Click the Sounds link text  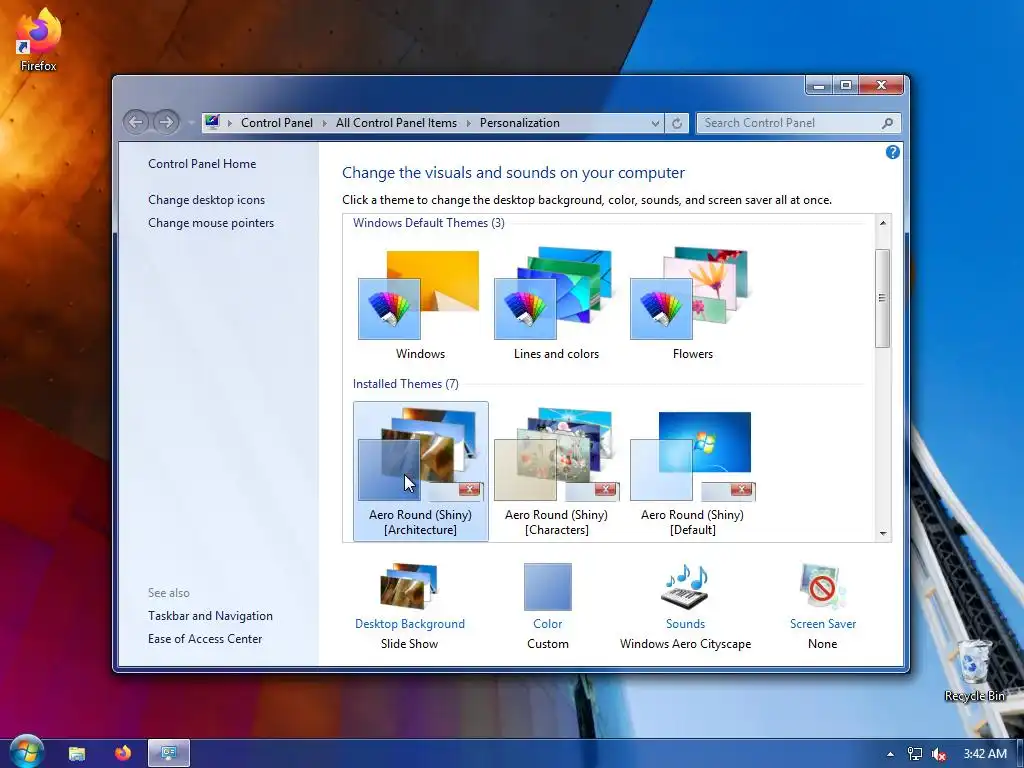point(685,624)
